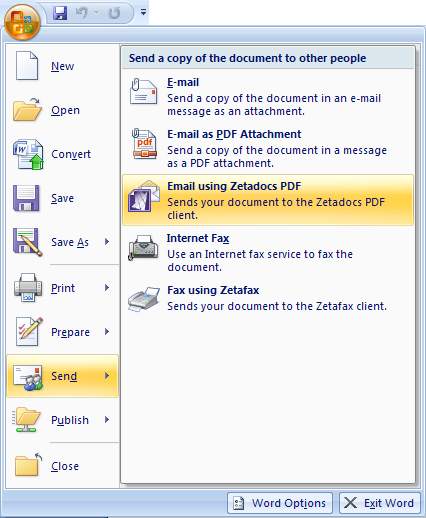Click the Undo arrow in Quick Access toolbar
The image size is (426, 518).
click(x=82, y=13)
